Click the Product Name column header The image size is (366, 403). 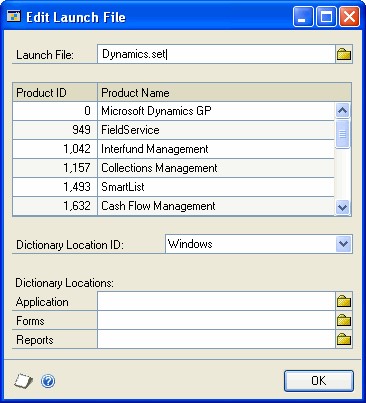click(224, 92)
